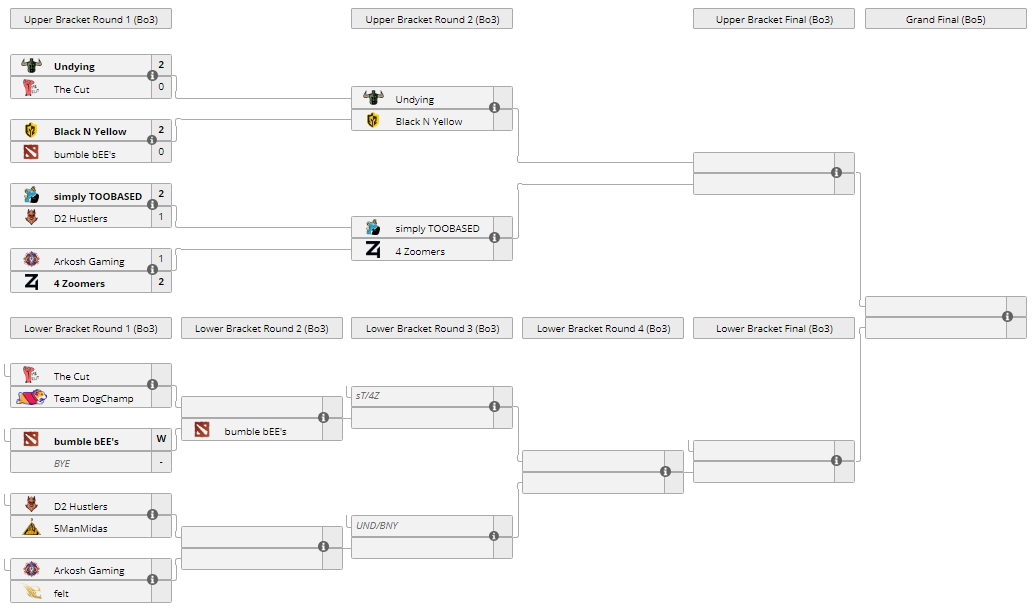Click simply TOOBASED team name in Round 1
Screen dimensions: 1033x611
[98, 196]
